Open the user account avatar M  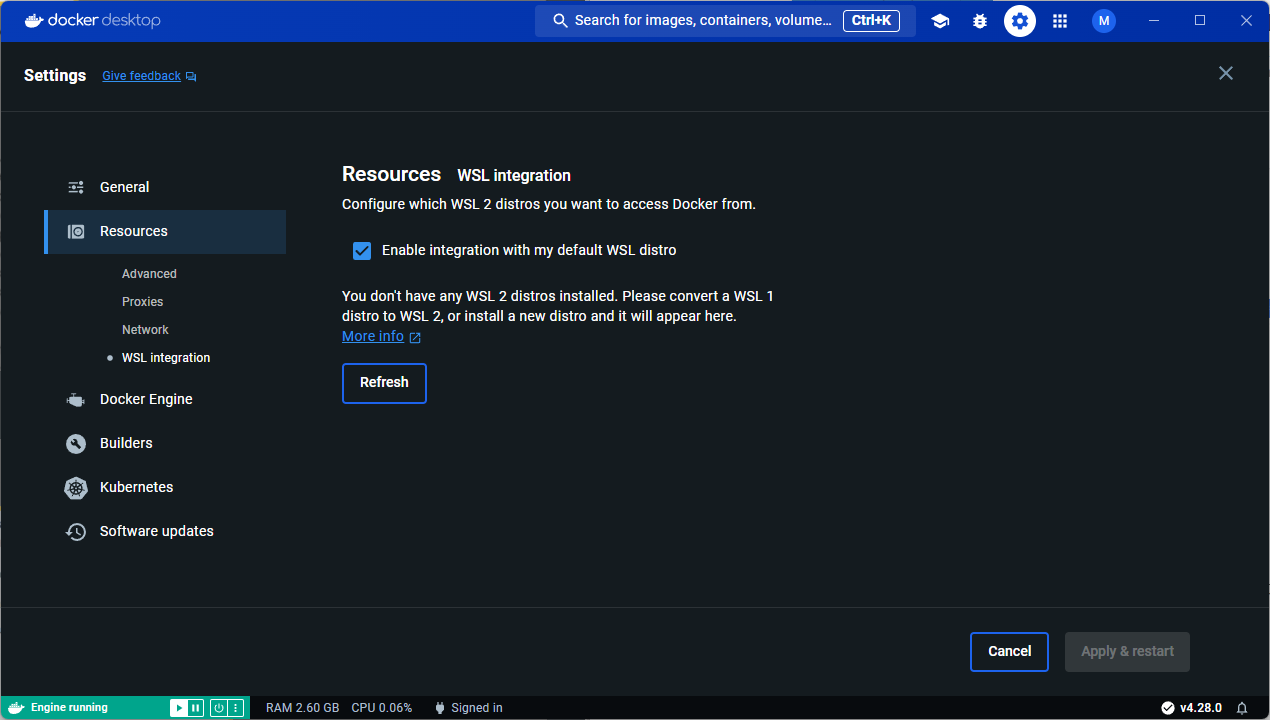1104,21
